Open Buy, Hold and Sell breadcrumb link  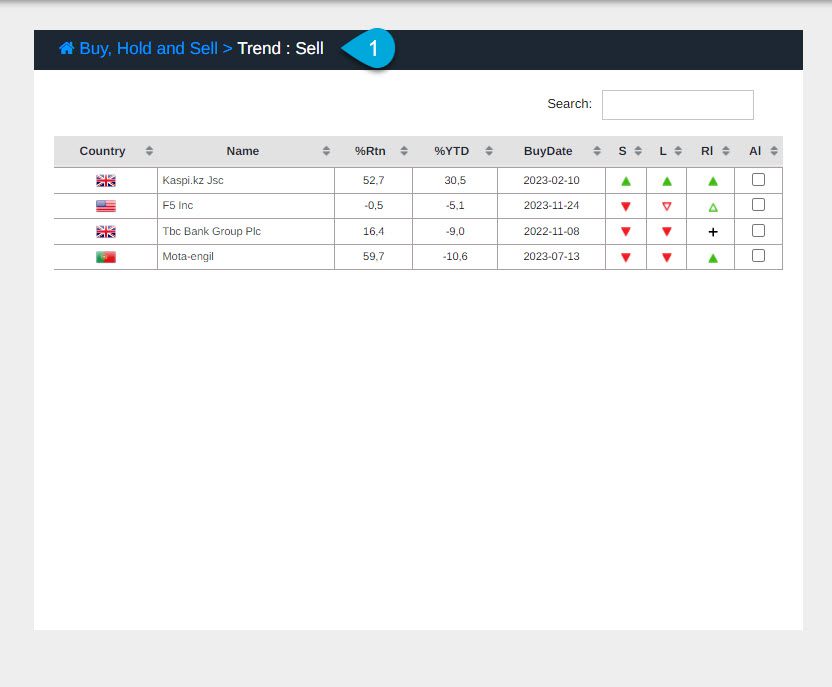click(148, 48)
